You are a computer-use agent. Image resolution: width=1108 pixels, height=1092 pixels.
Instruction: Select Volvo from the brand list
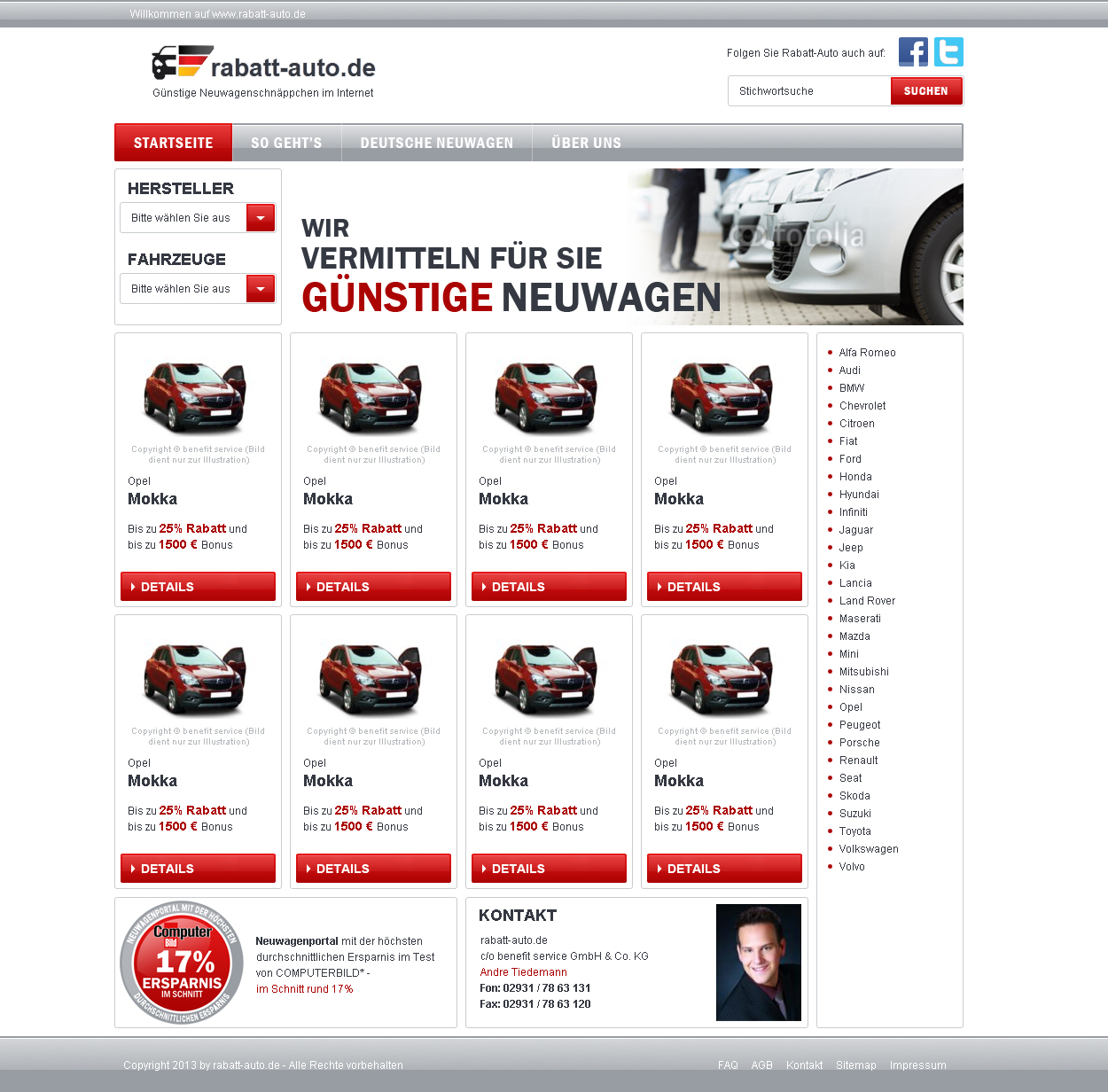pyautogui.click(x=852, y=867)
